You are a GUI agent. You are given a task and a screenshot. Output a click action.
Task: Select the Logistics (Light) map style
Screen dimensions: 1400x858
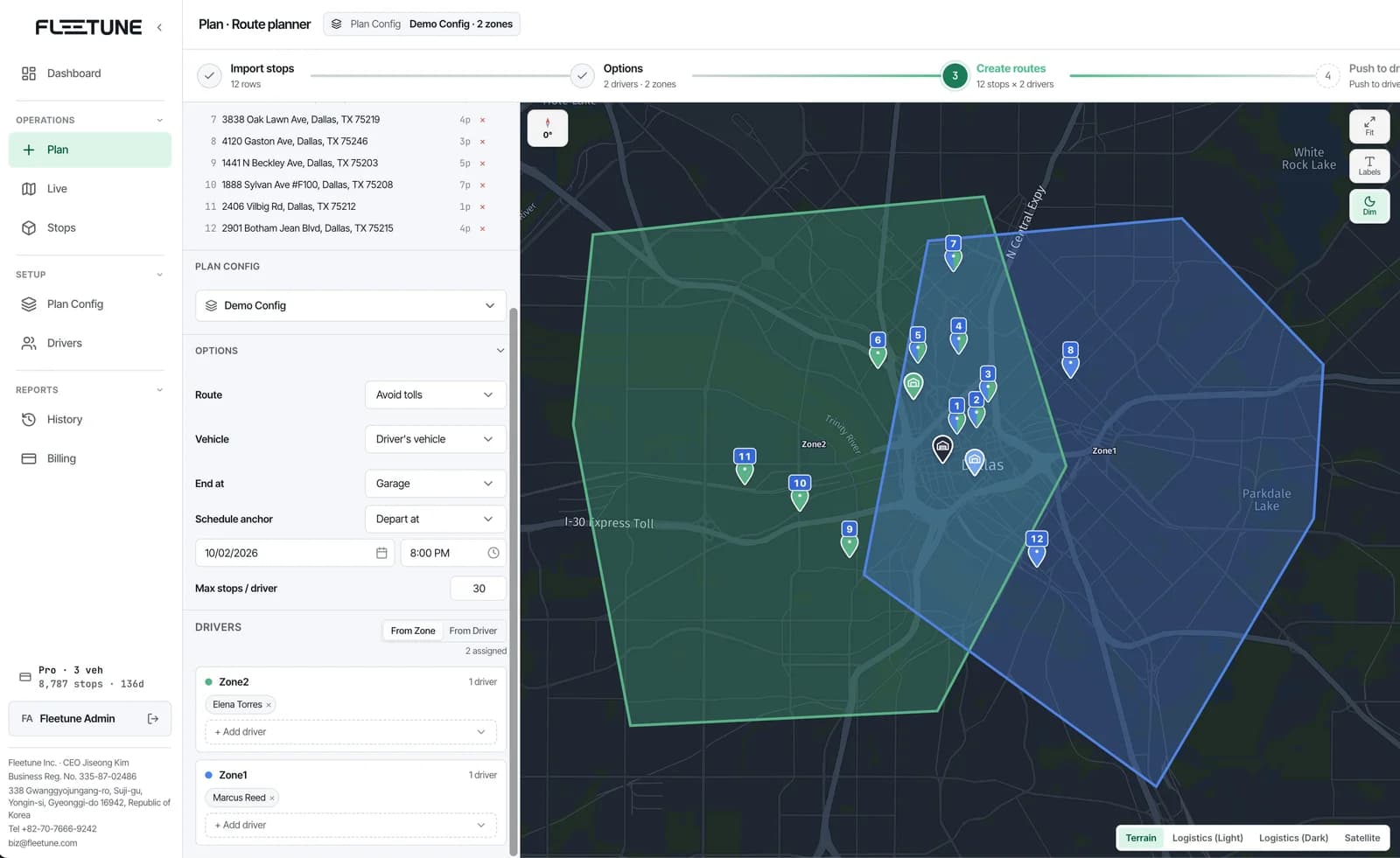pyautogui.click(x=1207, y=838)
